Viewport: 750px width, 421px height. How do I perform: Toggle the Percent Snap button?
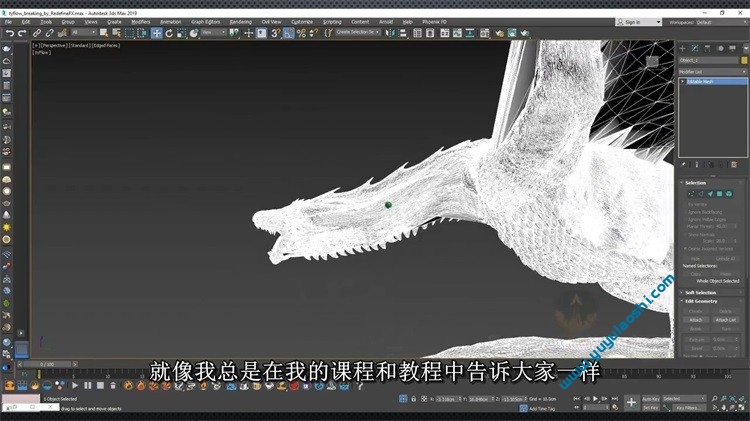click(x=301, y=33)
